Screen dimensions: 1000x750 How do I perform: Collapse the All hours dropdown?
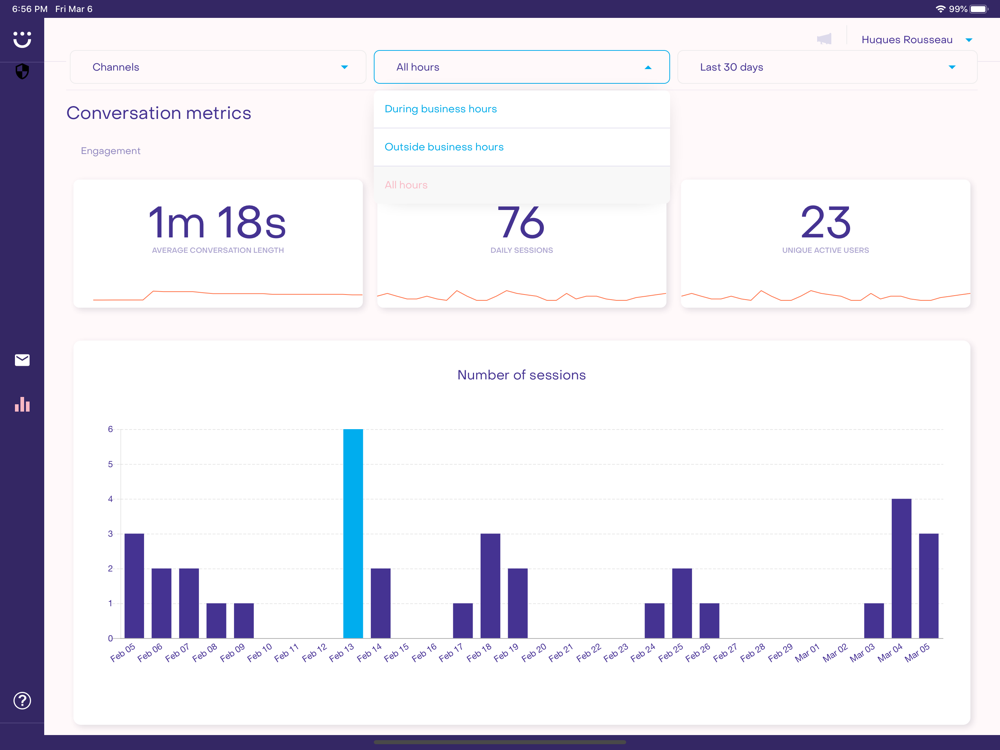[x=521, y=67]
